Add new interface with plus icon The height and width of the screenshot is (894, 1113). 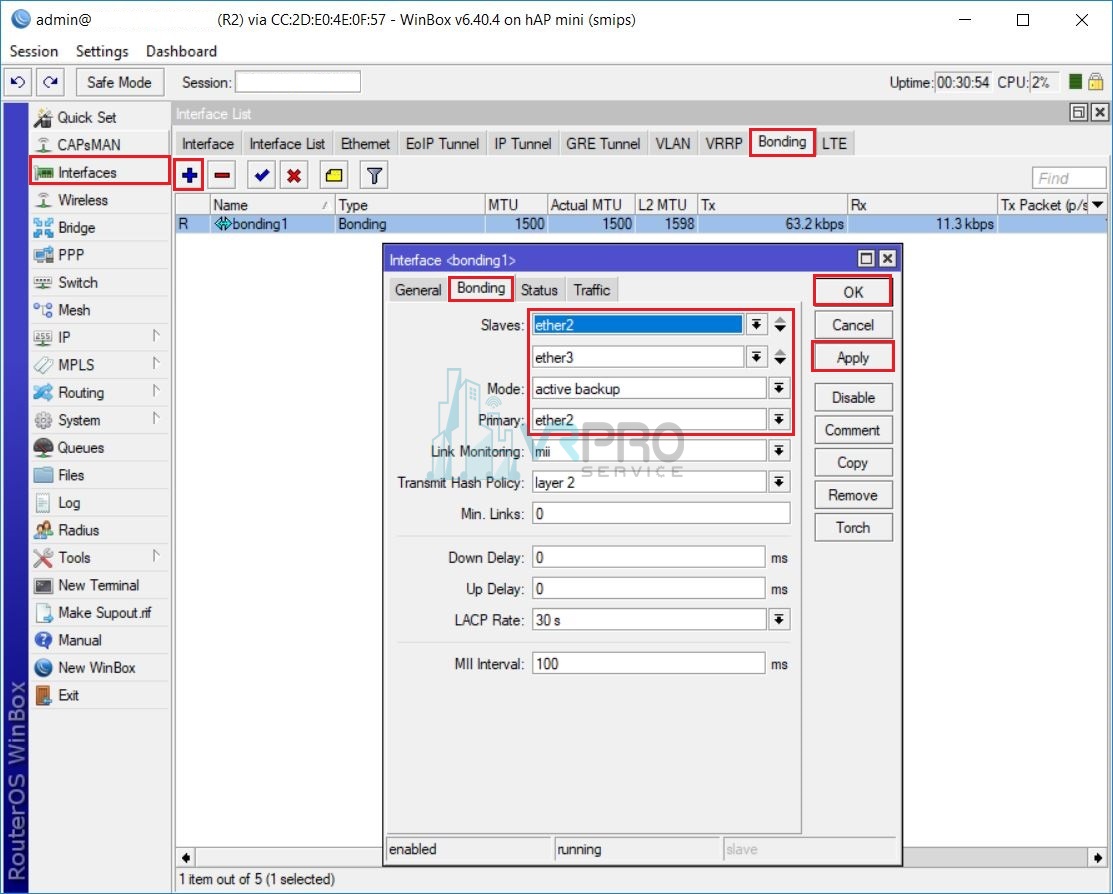coord(190,175)
